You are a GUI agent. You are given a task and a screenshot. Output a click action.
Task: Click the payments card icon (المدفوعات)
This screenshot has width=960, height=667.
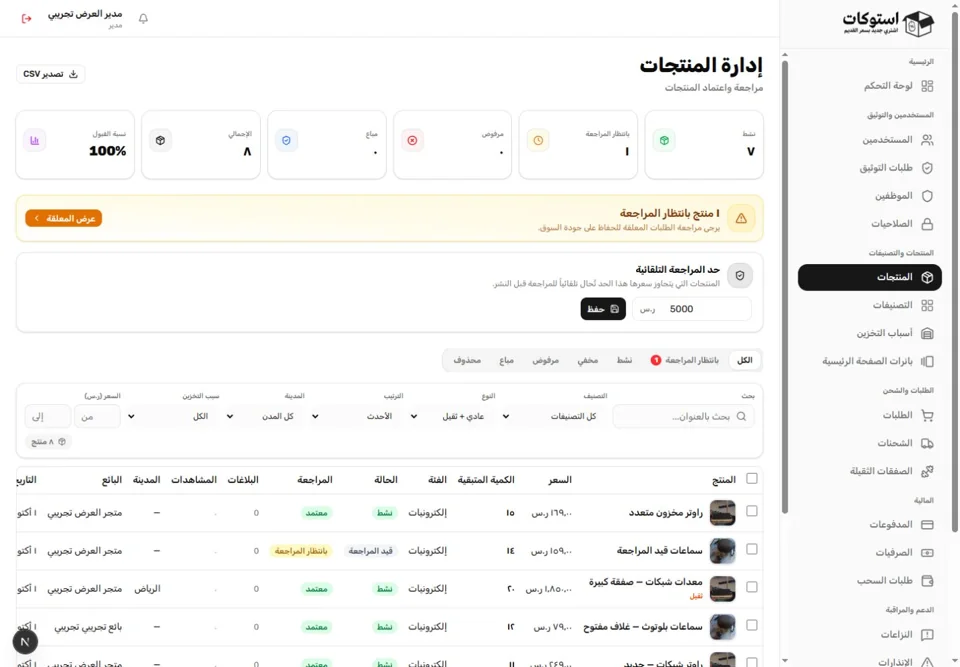(927, 525)
